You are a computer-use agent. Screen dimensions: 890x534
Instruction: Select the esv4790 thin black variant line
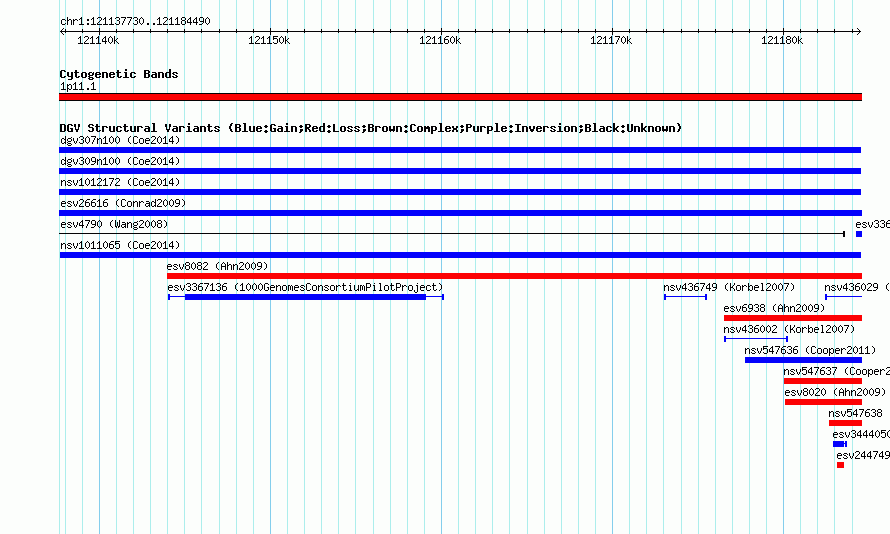[x=452, y=234]
